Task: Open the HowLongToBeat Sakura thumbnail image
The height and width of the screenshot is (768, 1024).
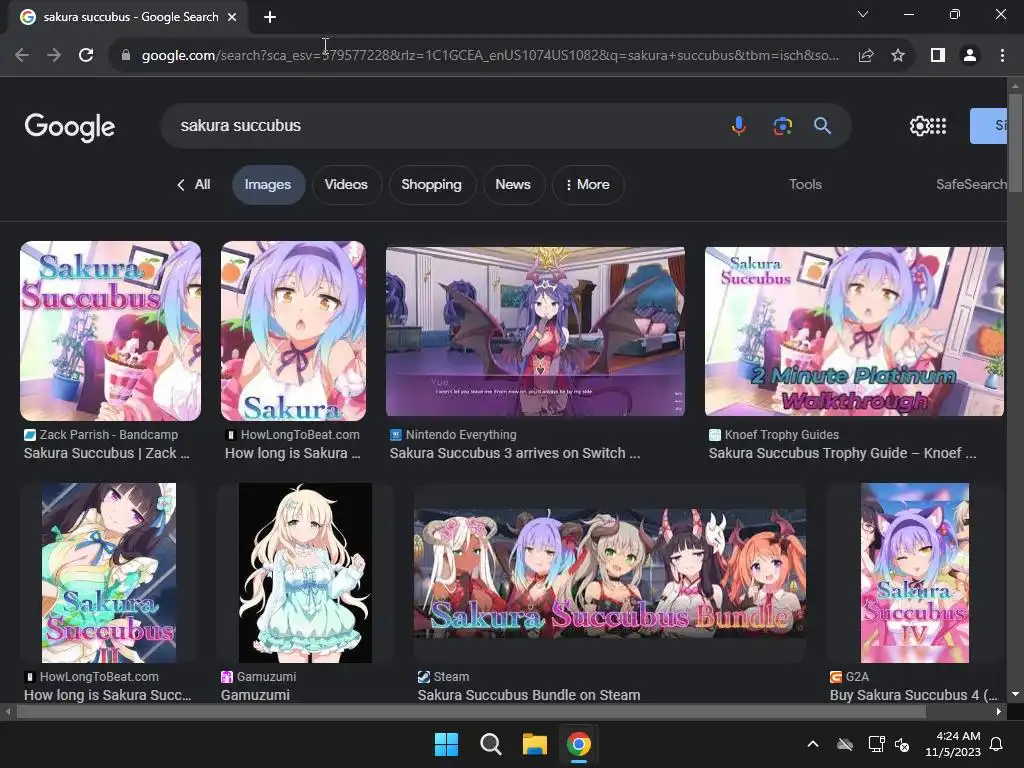Action: click(x=293, y=331)
